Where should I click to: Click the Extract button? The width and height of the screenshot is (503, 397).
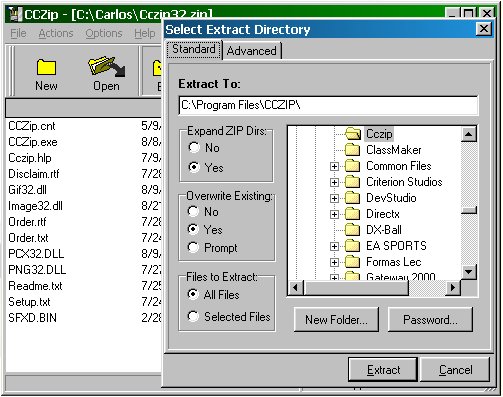pos(383,370)
